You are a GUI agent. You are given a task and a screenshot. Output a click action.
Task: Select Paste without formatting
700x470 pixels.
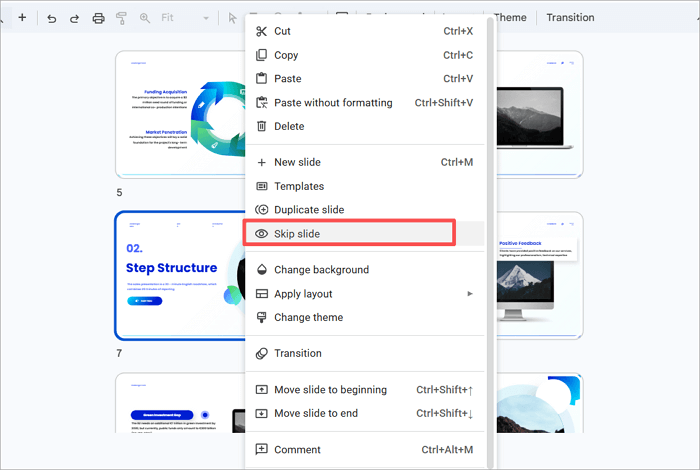tap(365, 103)
